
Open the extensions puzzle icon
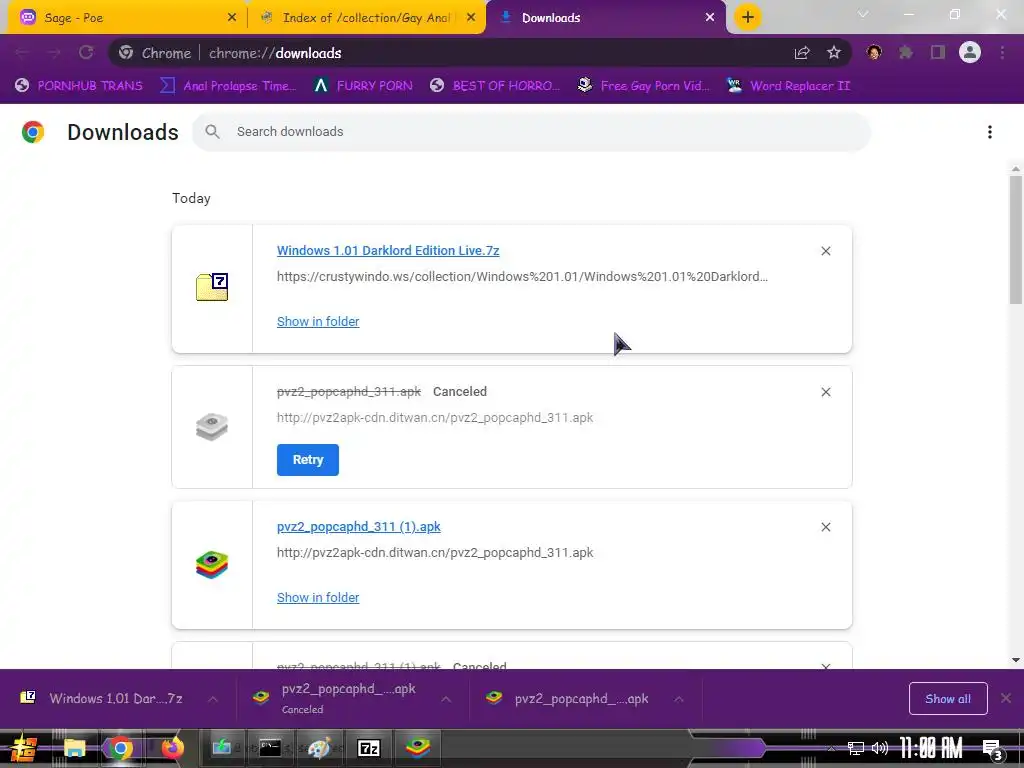pos(906,53)
